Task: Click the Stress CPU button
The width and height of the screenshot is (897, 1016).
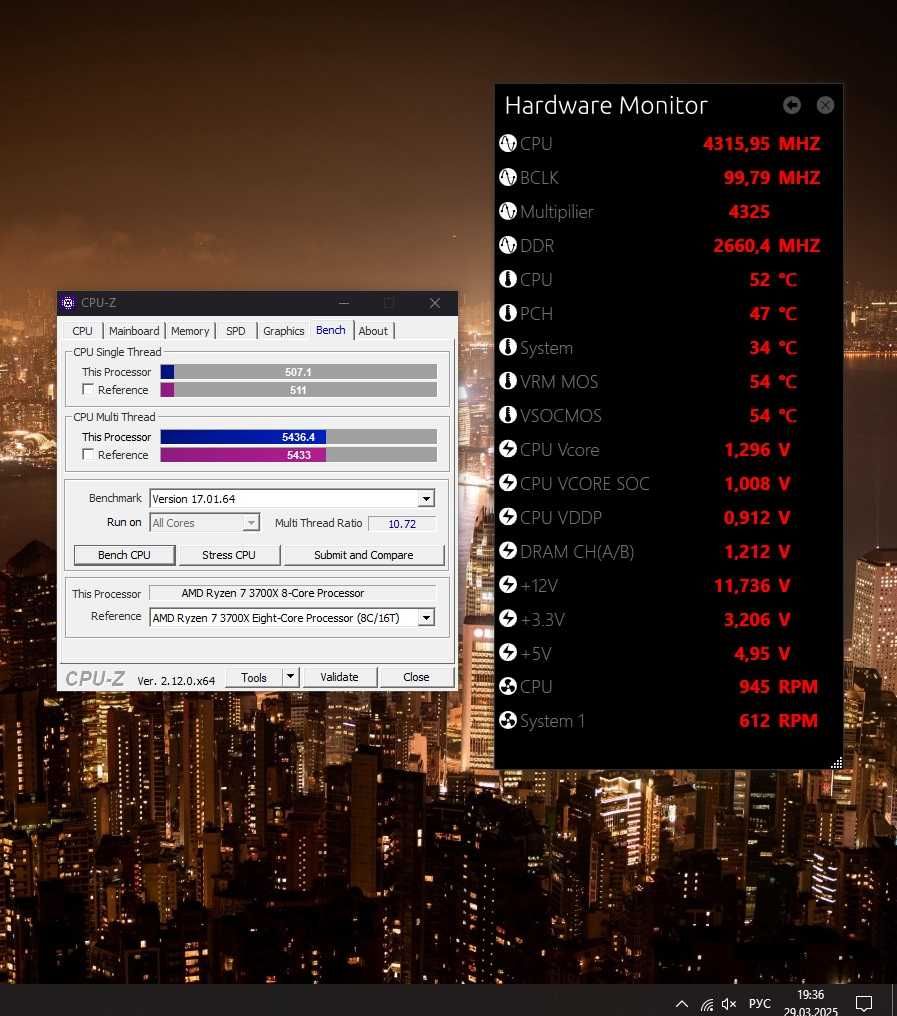Action: click(229, 555)
